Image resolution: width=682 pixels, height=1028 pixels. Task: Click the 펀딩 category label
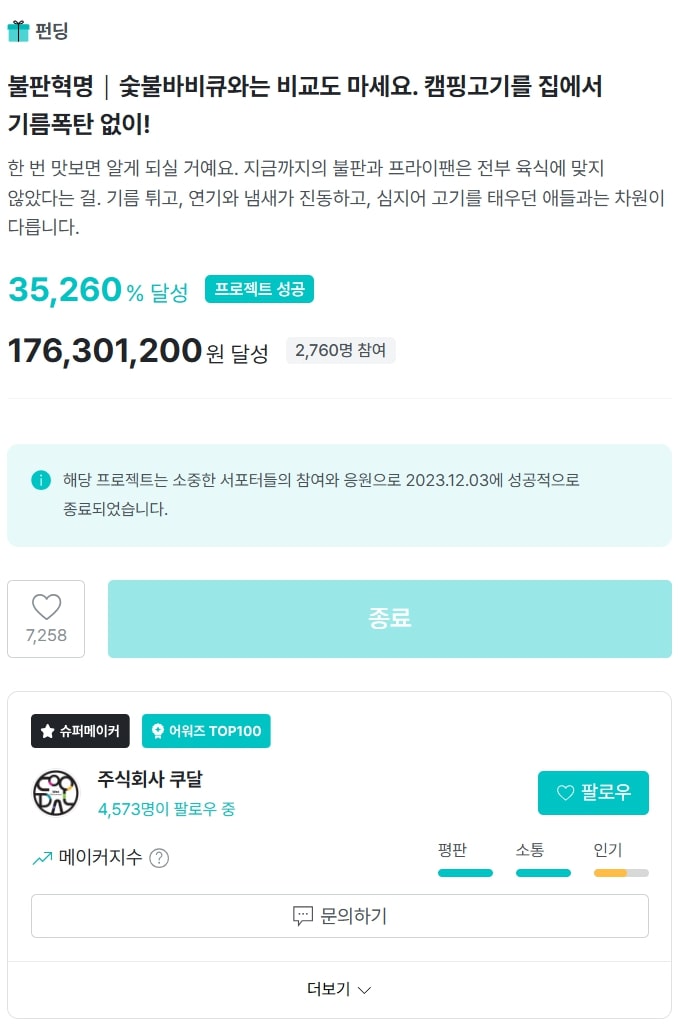[x=52, y=31]
